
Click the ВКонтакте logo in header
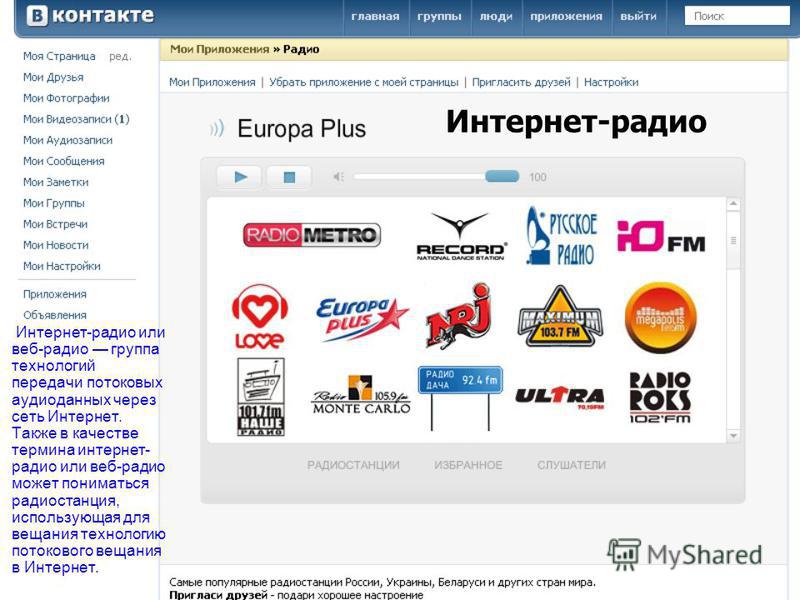click(90, 15)
